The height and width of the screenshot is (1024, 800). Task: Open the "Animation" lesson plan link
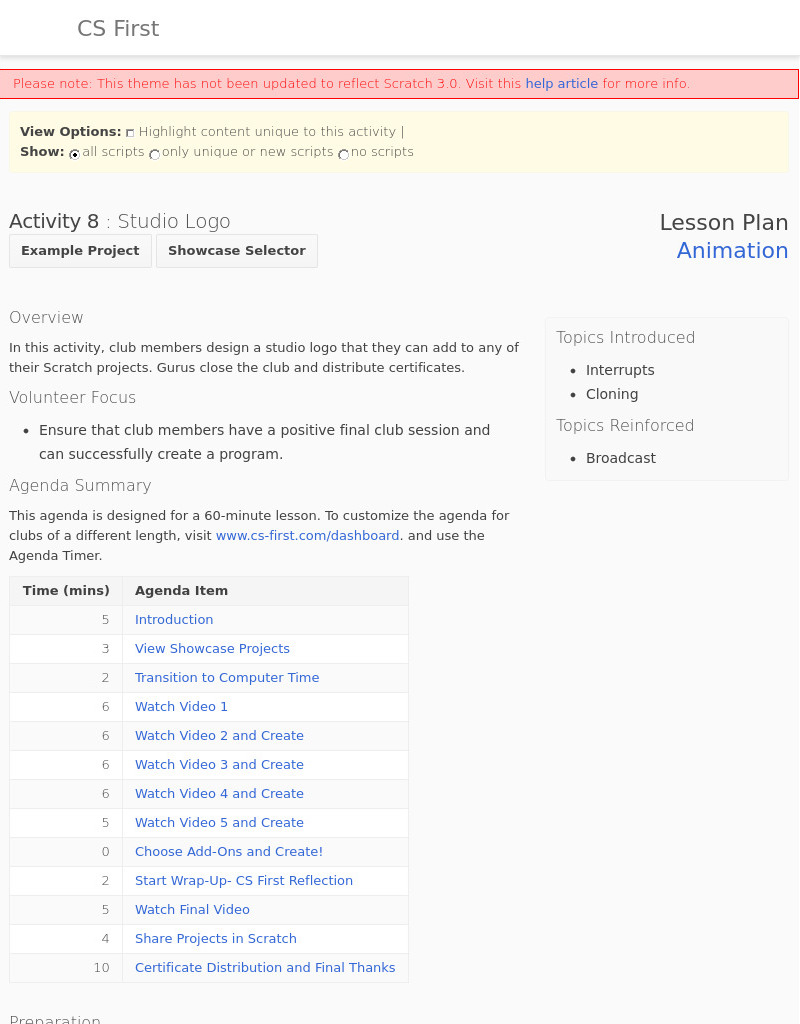click(732, 250)
